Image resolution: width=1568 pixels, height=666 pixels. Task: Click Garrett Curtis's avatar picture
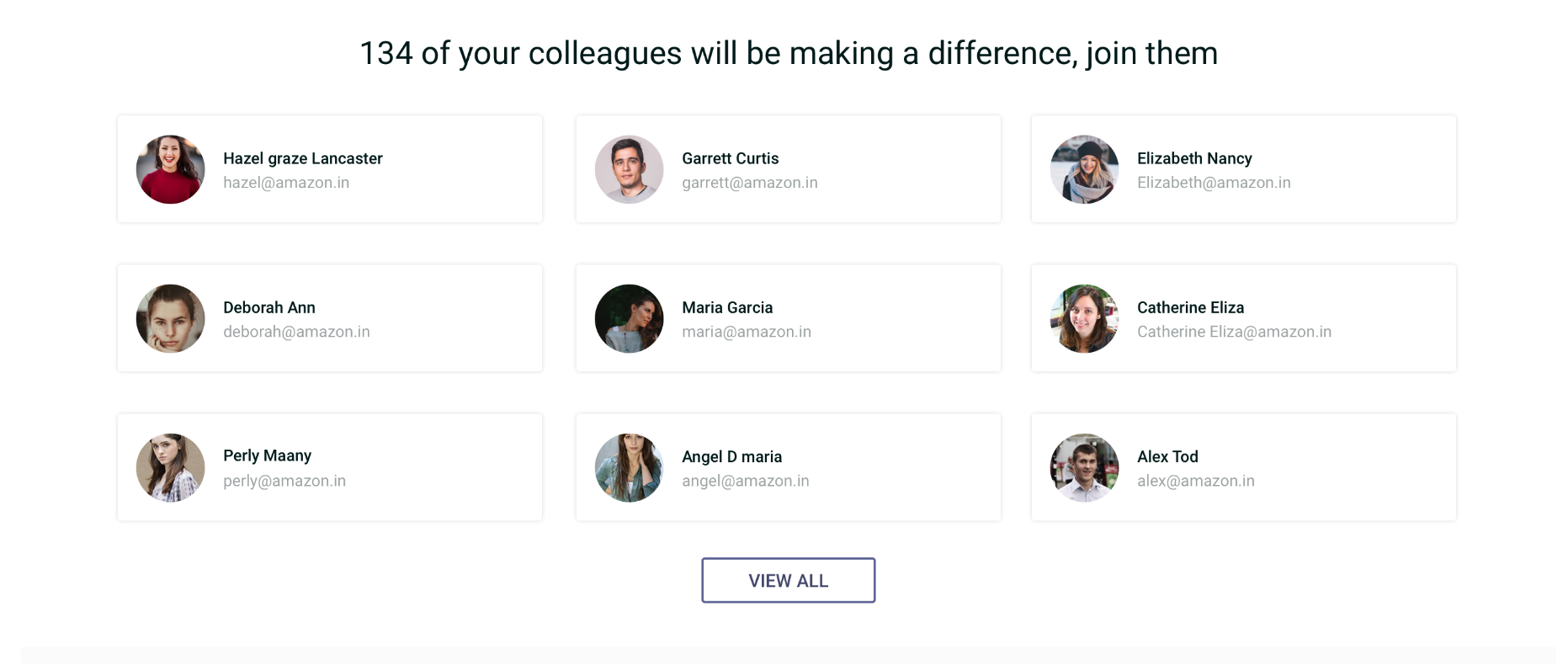[x=629, y=169]
